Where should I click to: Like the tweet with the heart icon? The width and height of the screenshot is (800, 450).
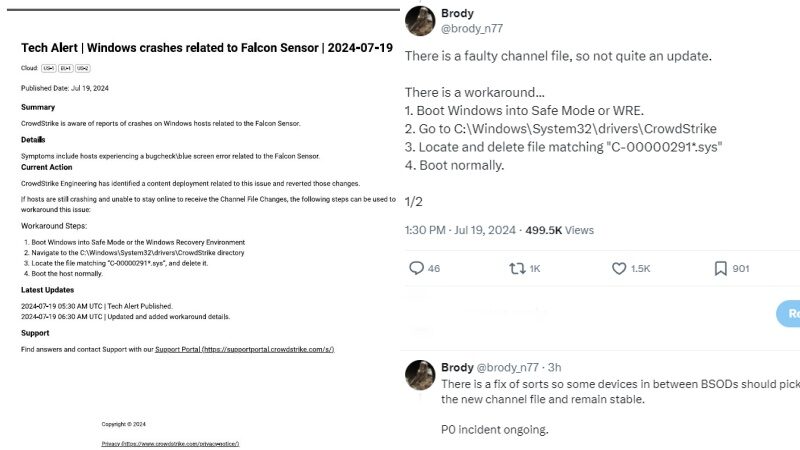tap(619, 268)
